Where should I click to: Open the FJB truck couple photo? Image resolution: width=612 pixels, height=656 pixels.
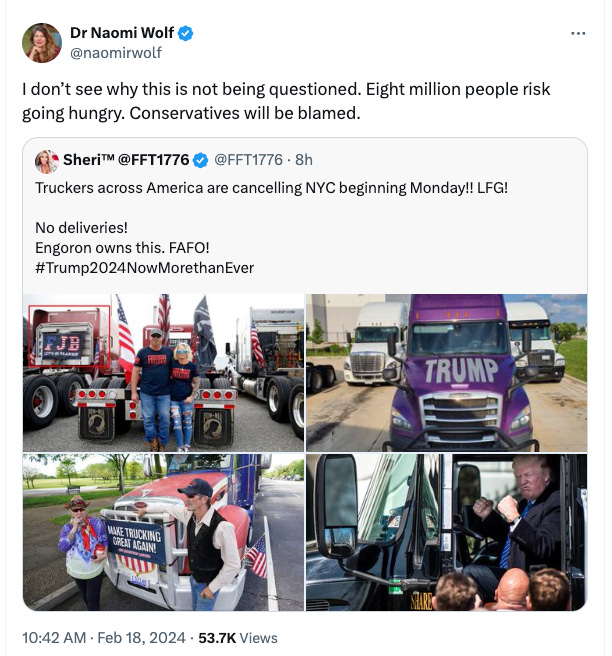point(164,372)
